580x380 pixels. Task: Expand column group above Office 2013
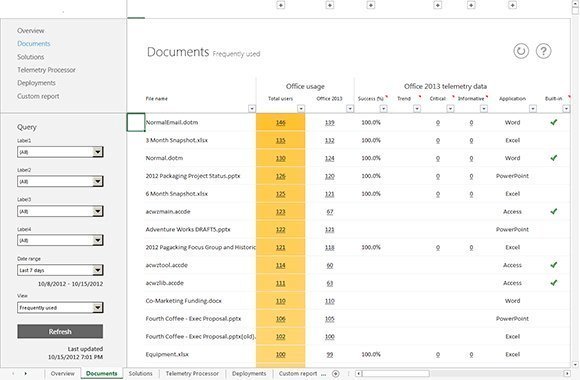click(330, 5)
